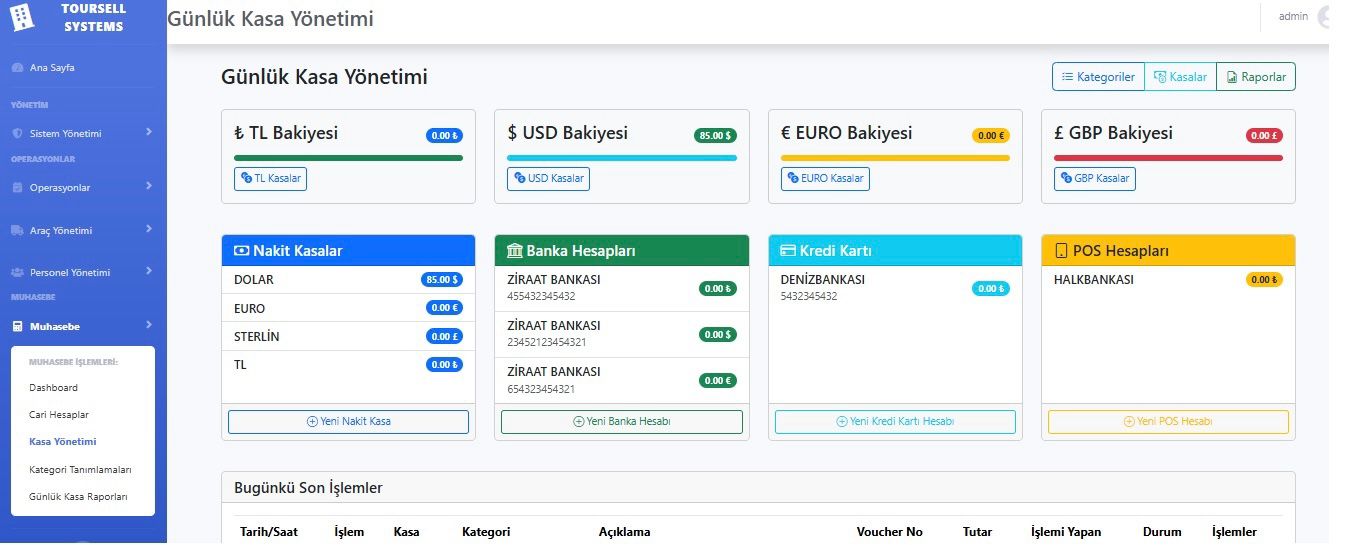The height and width of the screenshot is (545, 1370).
Task: Open Dashboard under Muhasebe İşlemleri
Action: (x=53, y=388)
